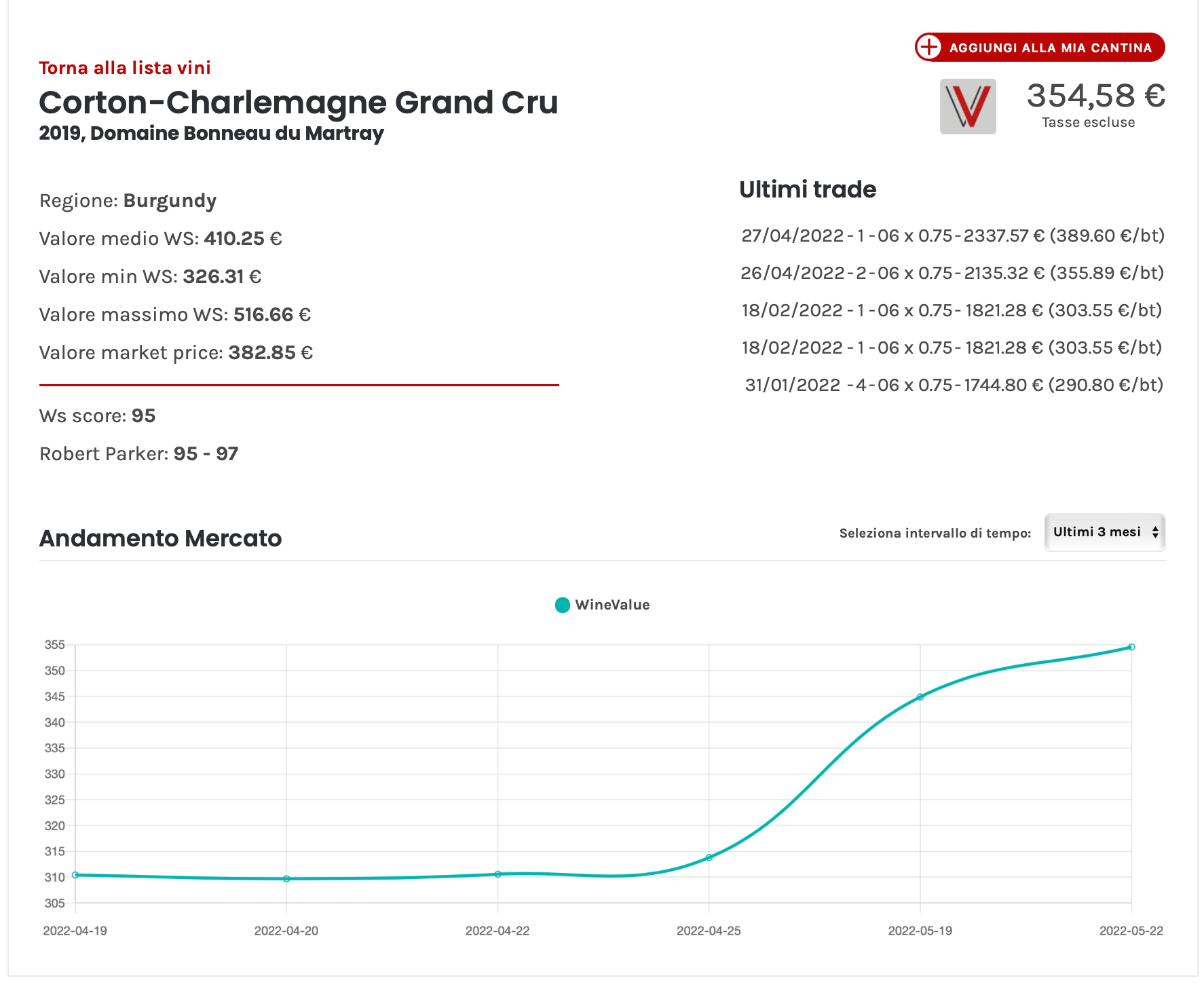The image size is (1204, 991).
Task: Click the 2022-05-22 x-axis date label
Action: (1131, 931)
